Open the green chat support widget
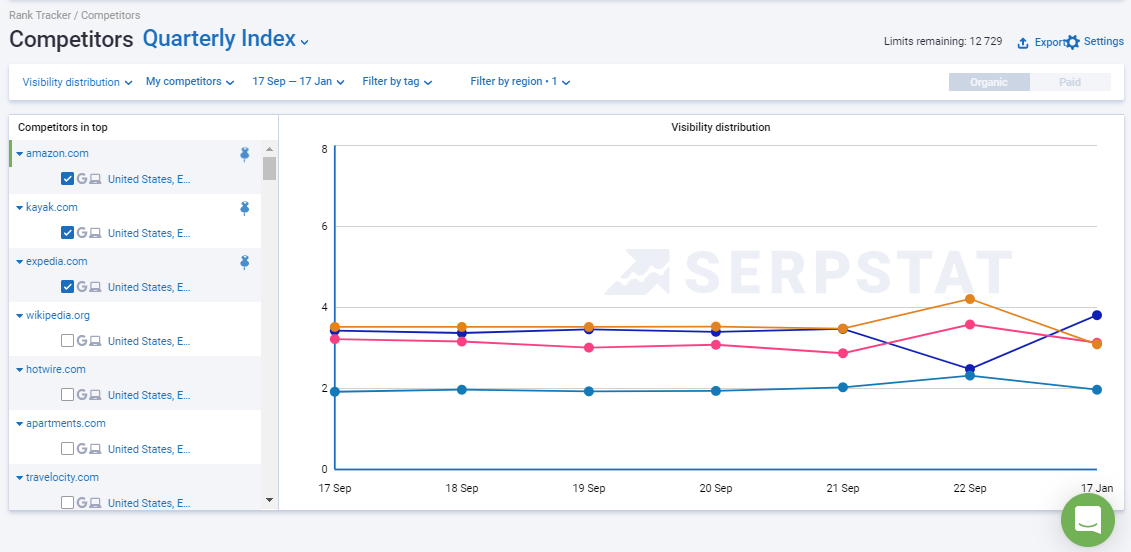 coord(1088,520)
